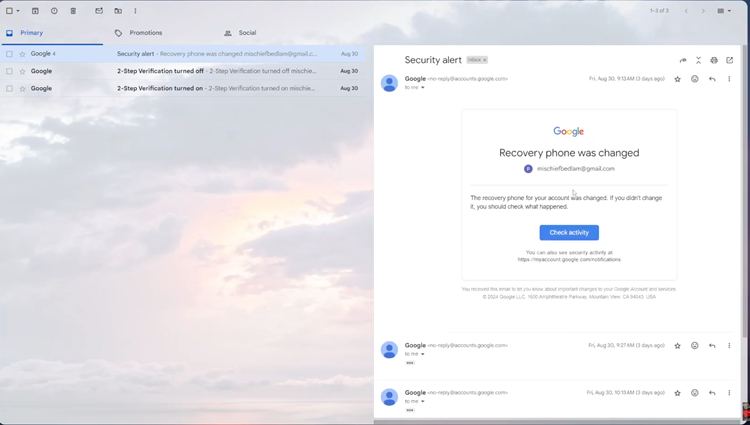This screenshot has width=750, height=425.
Task: Open More menu on the 9:13 AM message
Action: (x=729, y=79)
